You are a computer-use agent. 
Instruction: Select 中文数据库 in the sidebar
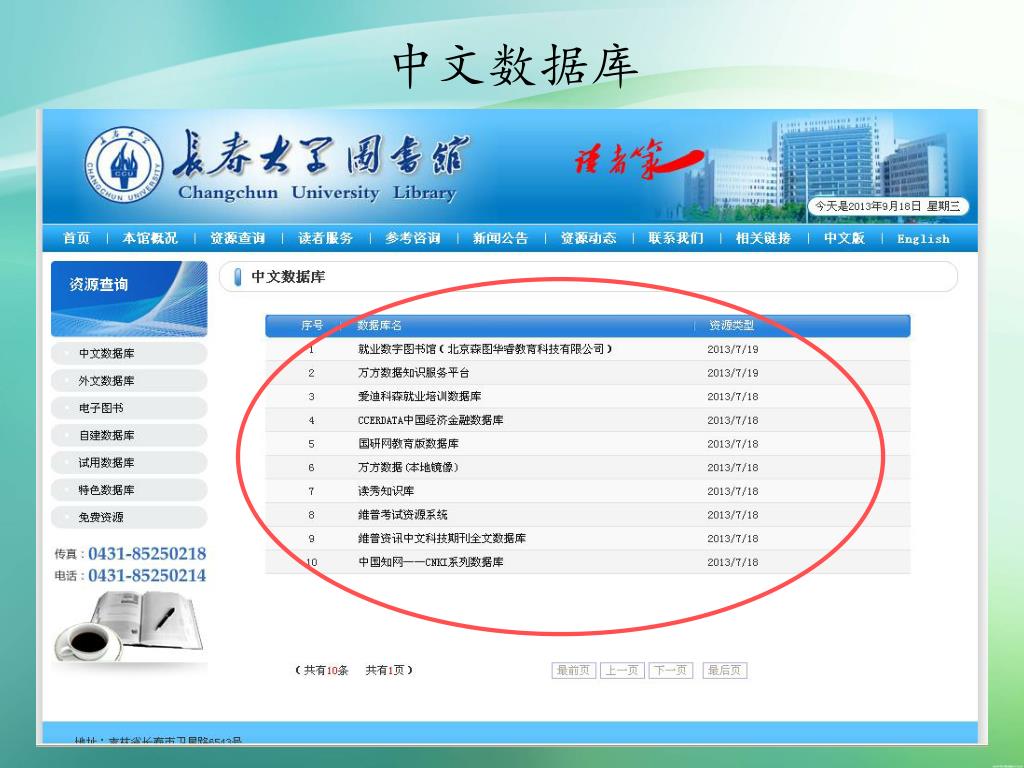129,353
